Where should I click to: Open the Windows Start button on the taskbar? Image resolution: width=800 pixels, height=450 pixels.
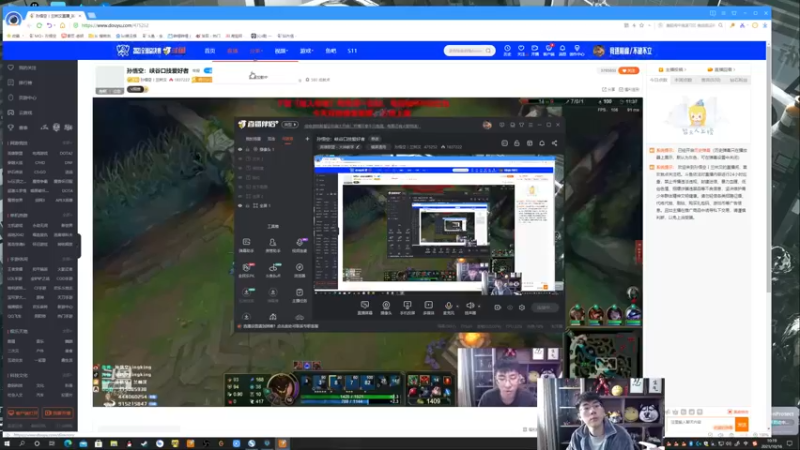point(7,444)
